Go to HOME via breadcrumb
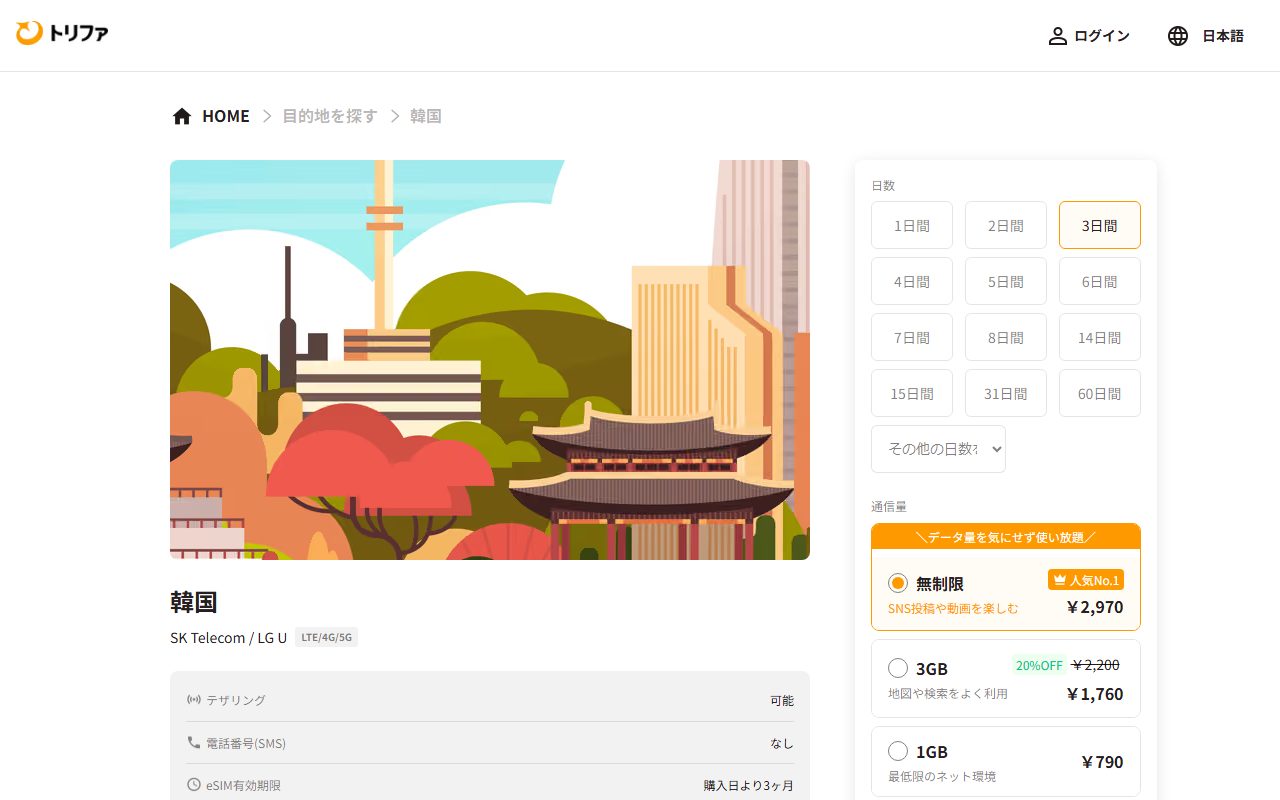The height and width of the screenshot is (800, 1280). [x=226, y=116]
